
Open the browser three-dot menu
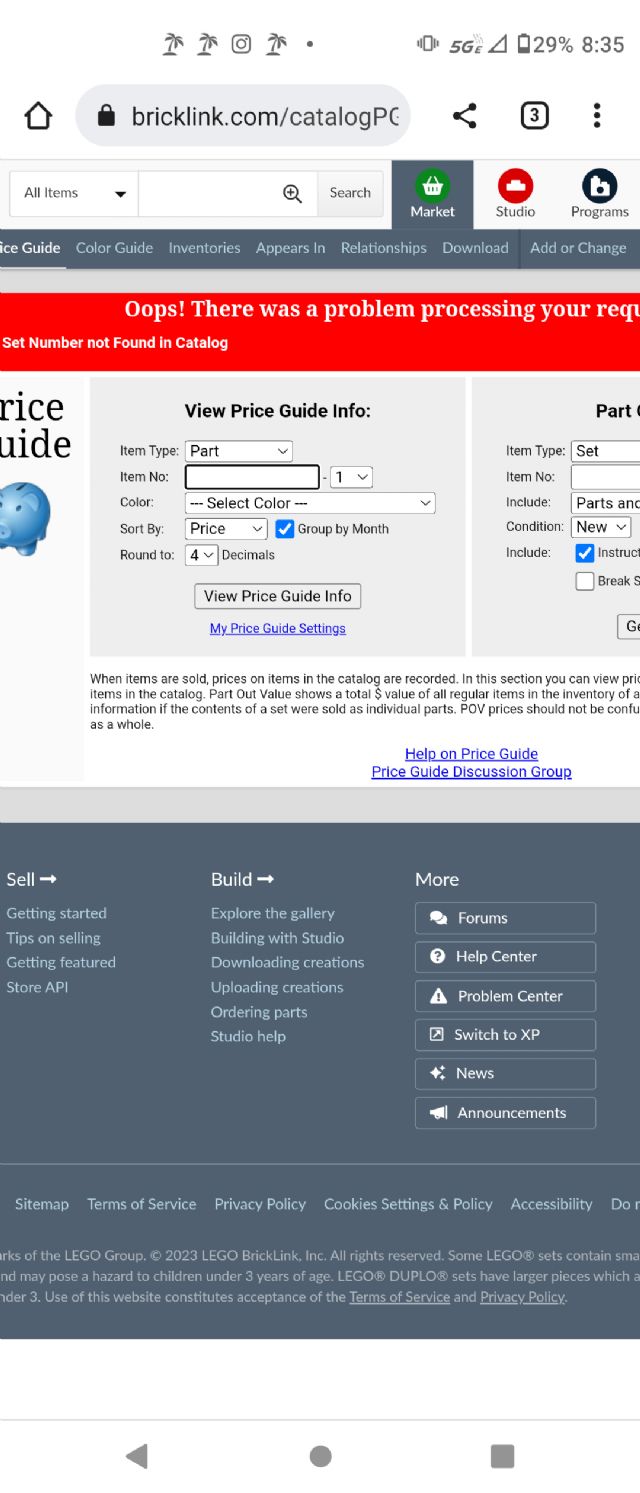click(x=596, y=116)
